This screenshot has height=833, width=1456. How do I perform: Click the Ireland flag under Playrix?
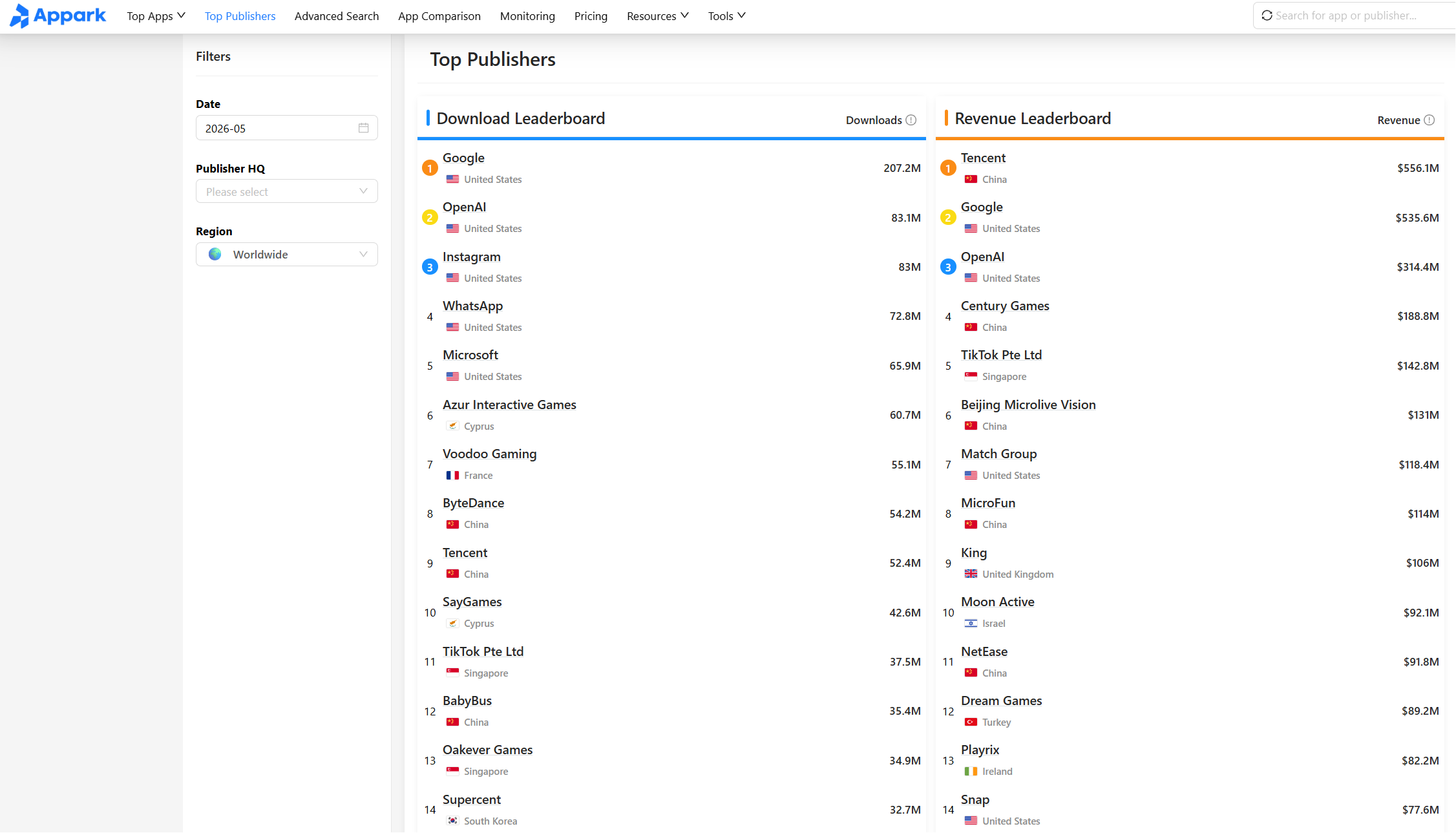971,772
